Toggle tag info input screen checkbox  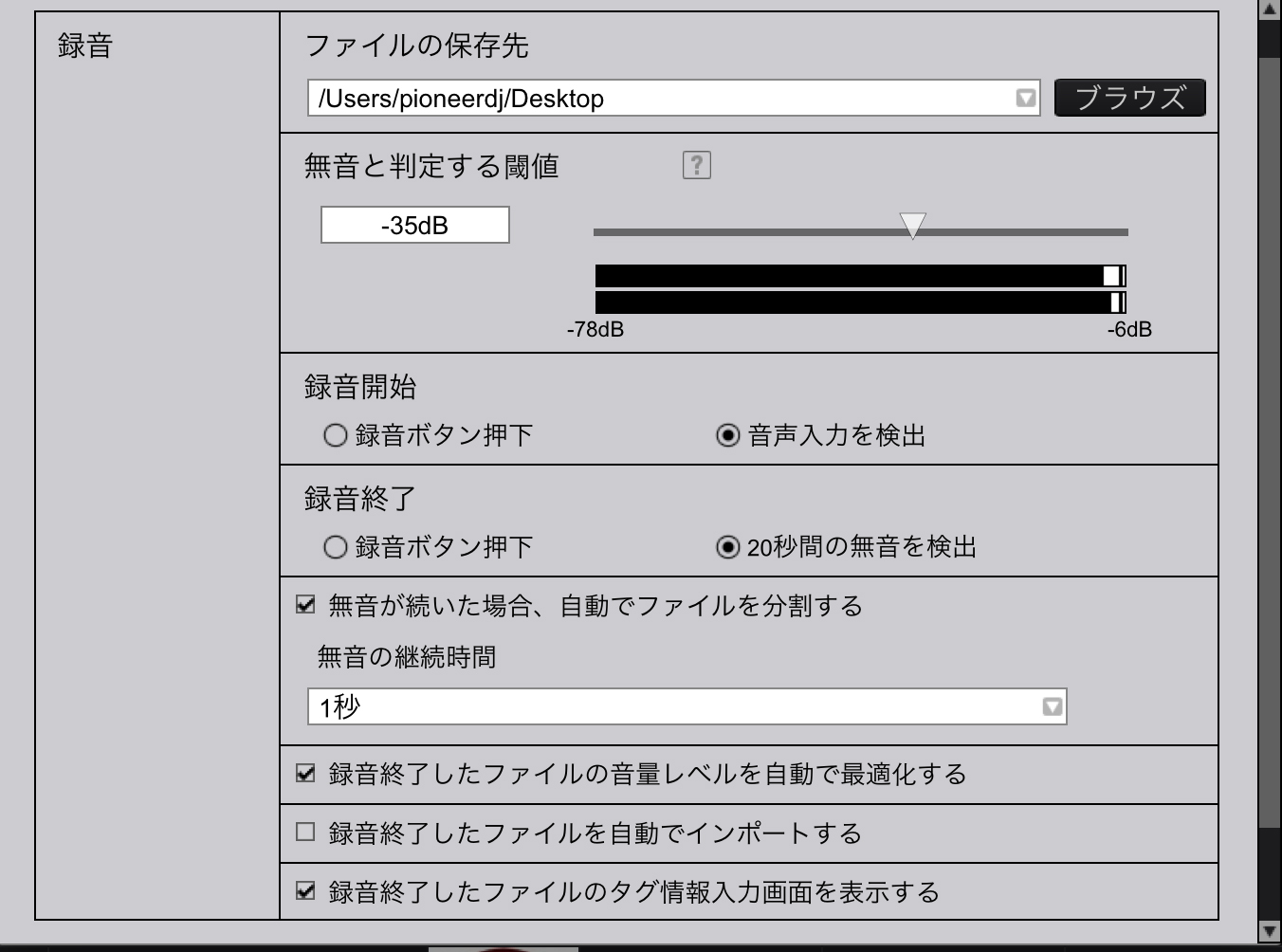click(x=305, y=891)
